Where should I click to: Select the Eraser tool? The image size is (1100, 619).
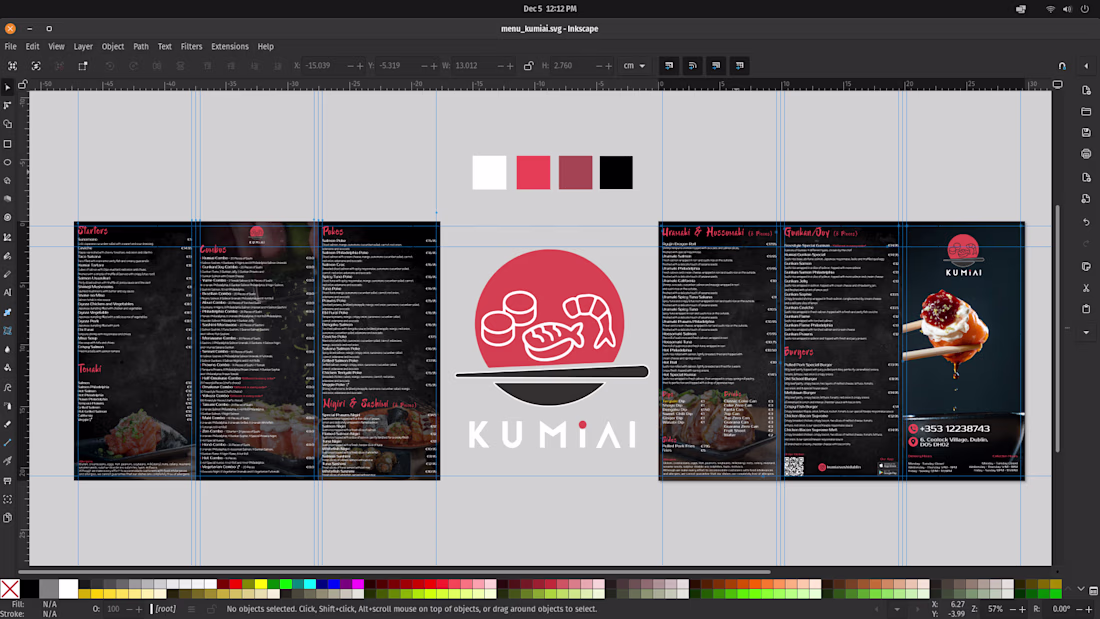[8, 424]
